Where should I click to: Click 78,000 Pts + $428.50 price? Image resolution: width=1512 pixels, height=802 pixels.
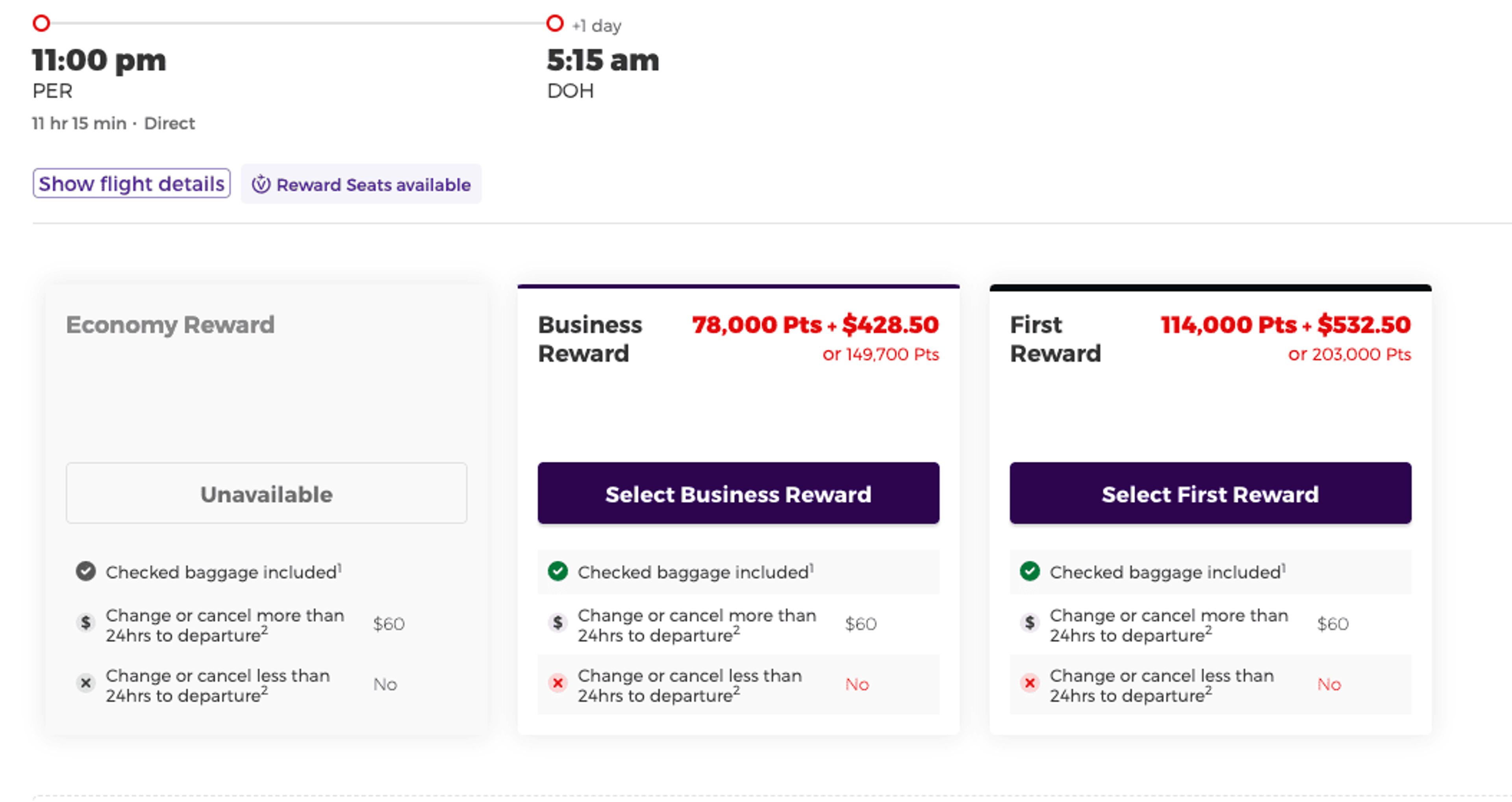[815, 325]
